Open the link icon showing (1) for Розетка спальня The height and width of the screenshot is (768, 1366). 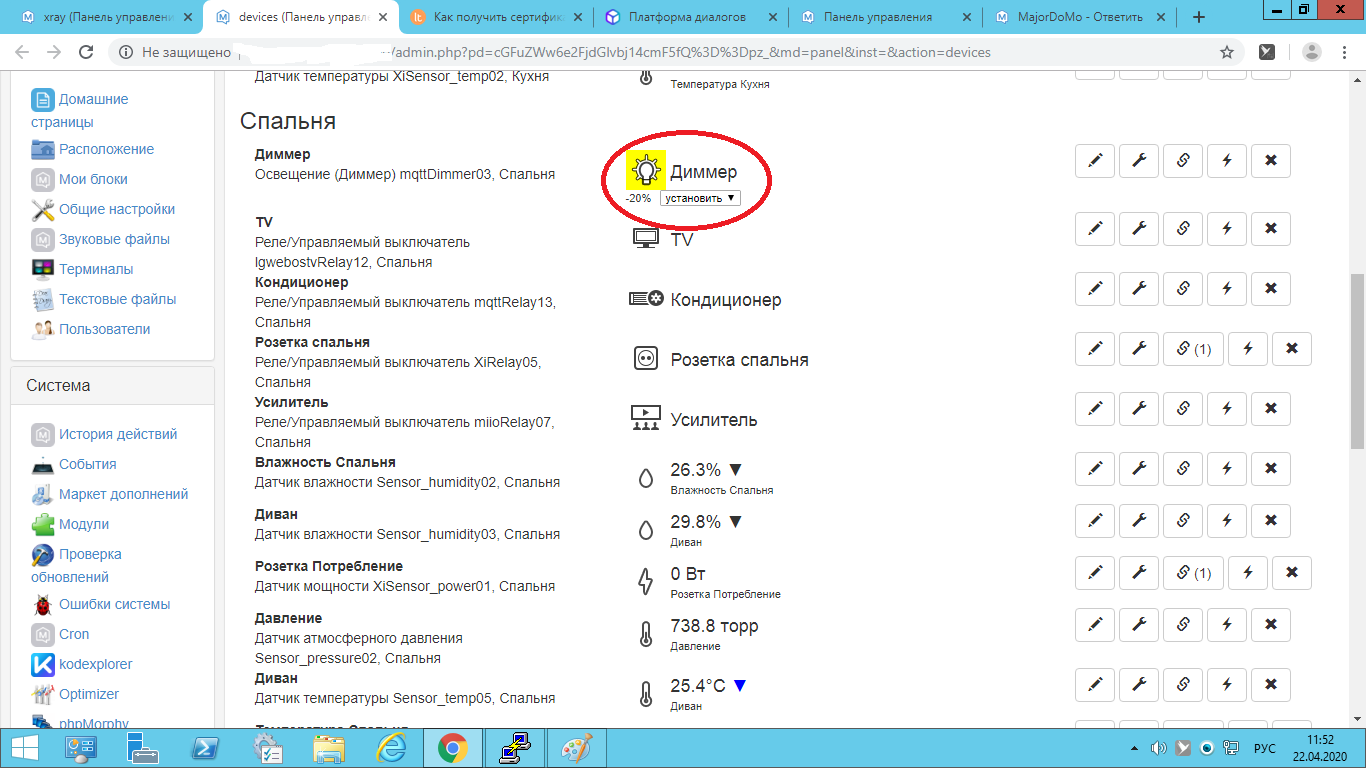click(x=1193, y=349)
